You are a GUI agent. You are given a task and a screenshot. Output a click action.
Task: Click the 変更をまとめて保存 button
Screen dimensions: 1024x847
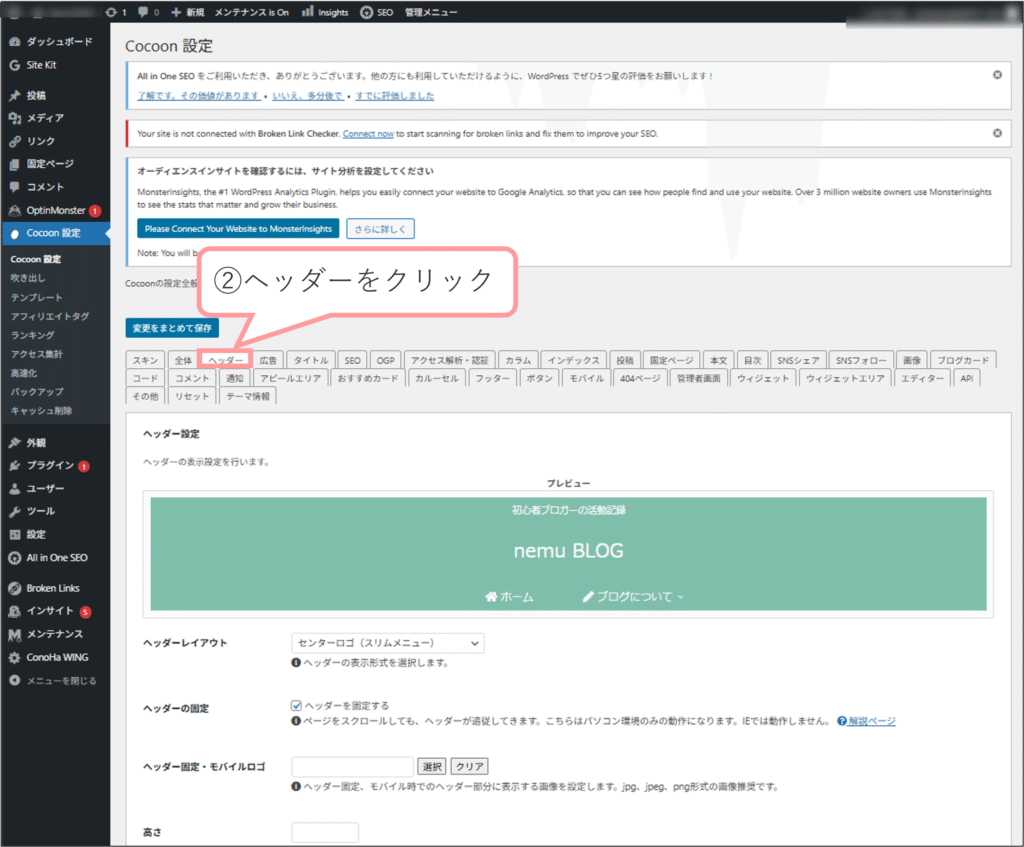point(172,328)
